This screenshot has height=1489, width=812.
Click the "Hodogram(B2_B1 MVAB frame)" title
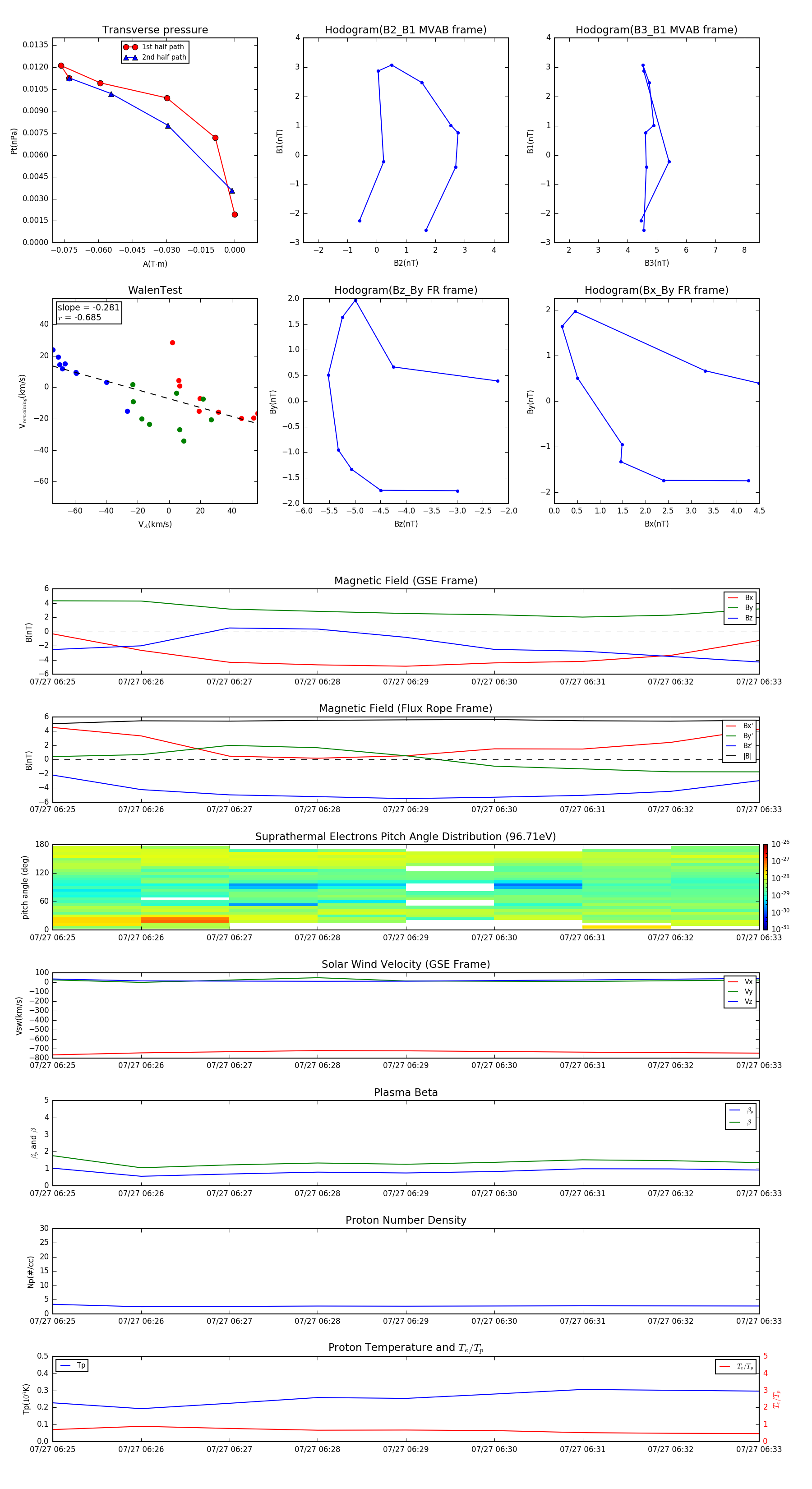pyautogui.click(x=405, y=30)
